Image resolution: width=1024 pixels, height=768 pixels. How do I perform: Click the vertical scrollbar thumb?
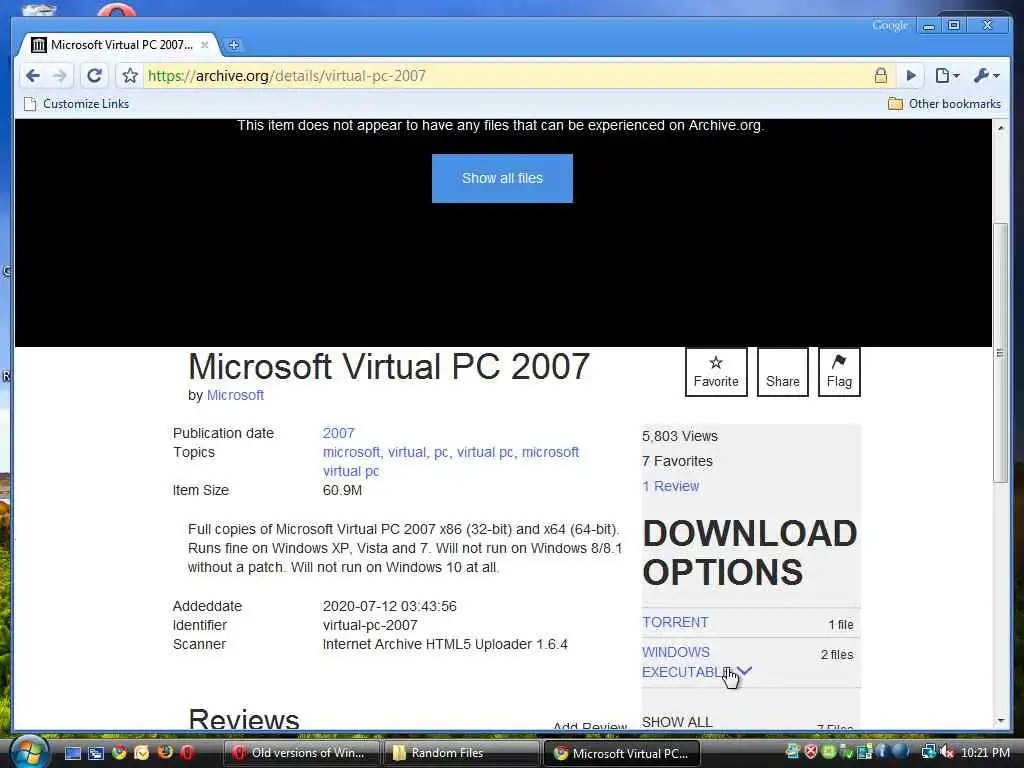click(1000, 353)
